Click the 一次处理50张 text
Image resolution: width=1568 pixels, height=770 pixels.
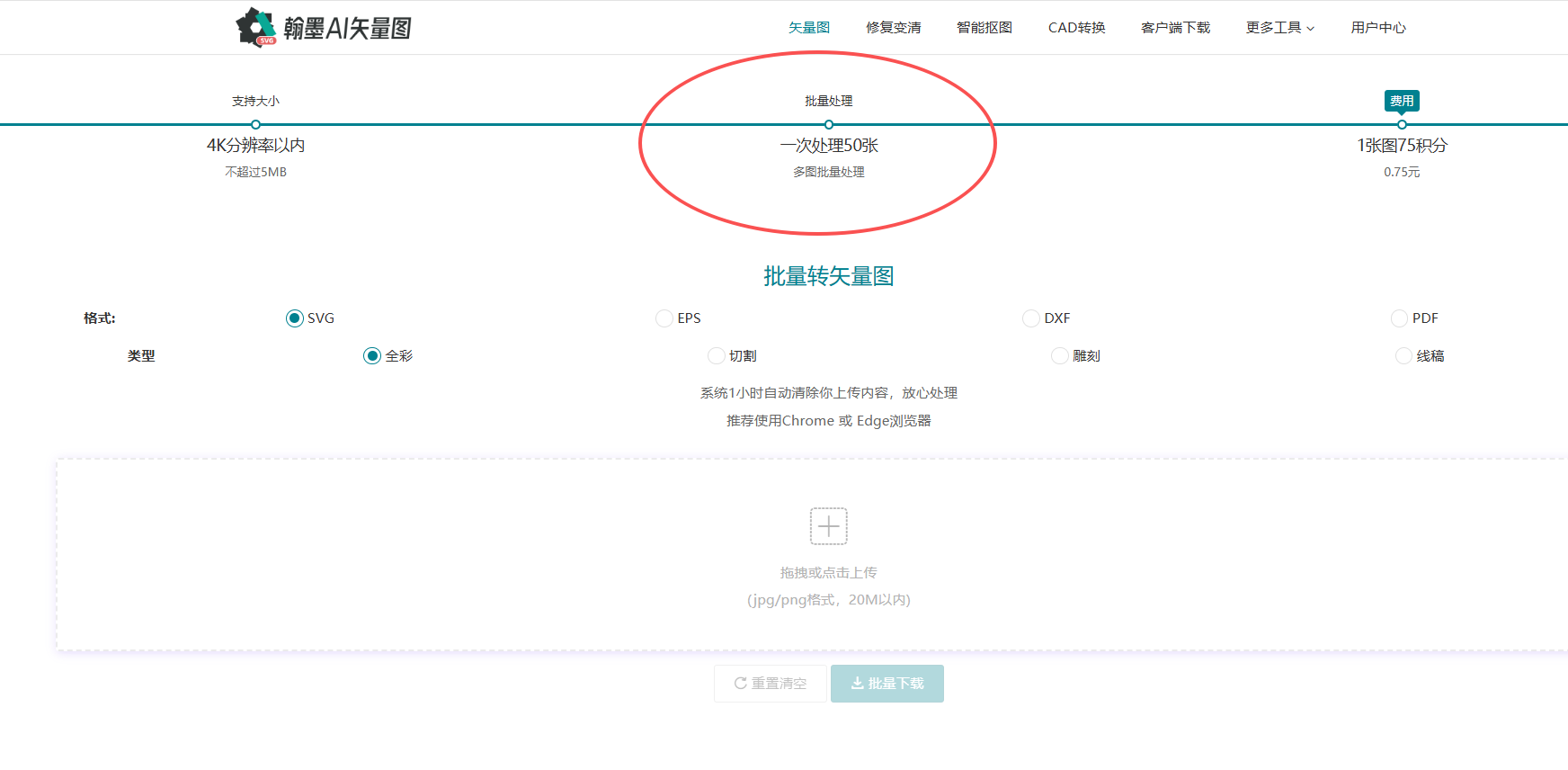click(829, 146)
